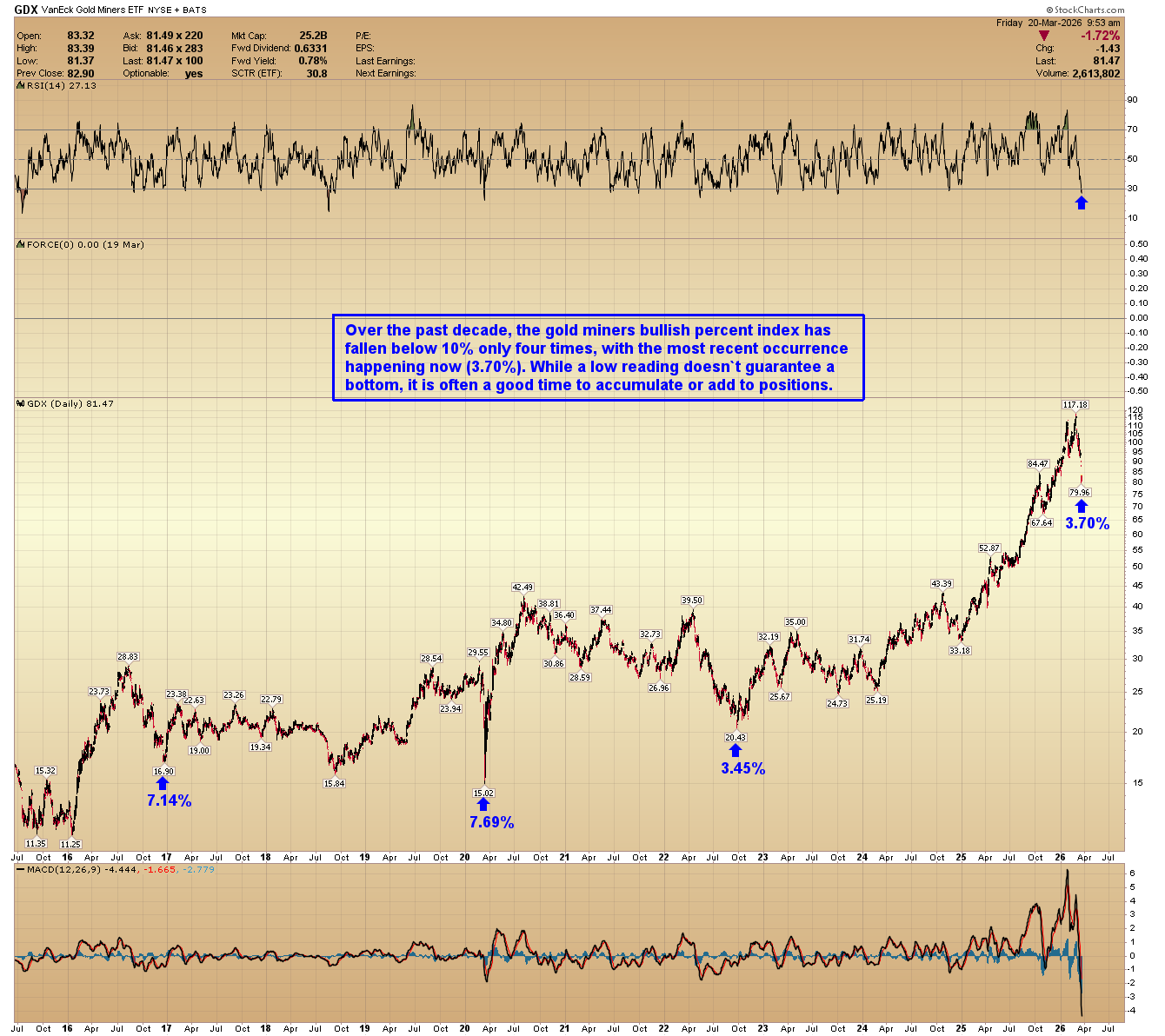The image size is (1165, 1036).
Task: Click the Fwd Dividend value 0.6331
Action: (x=310, y=48)
